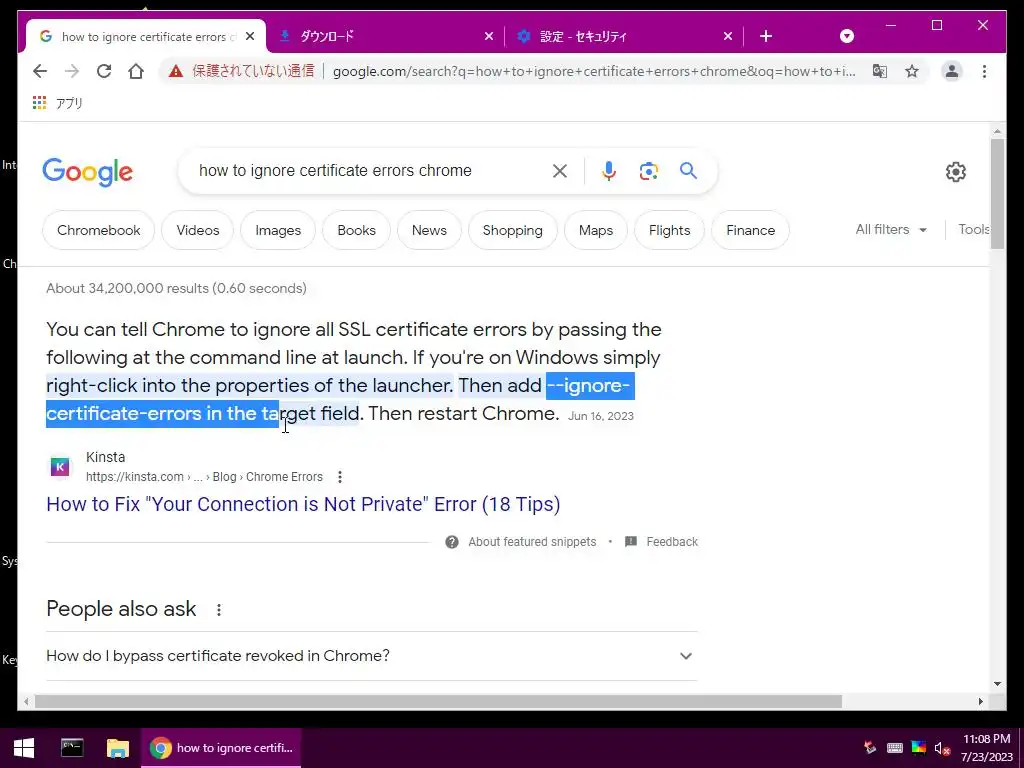Open Flights results filter
The image size is (1024, 768).
[669, 231]
